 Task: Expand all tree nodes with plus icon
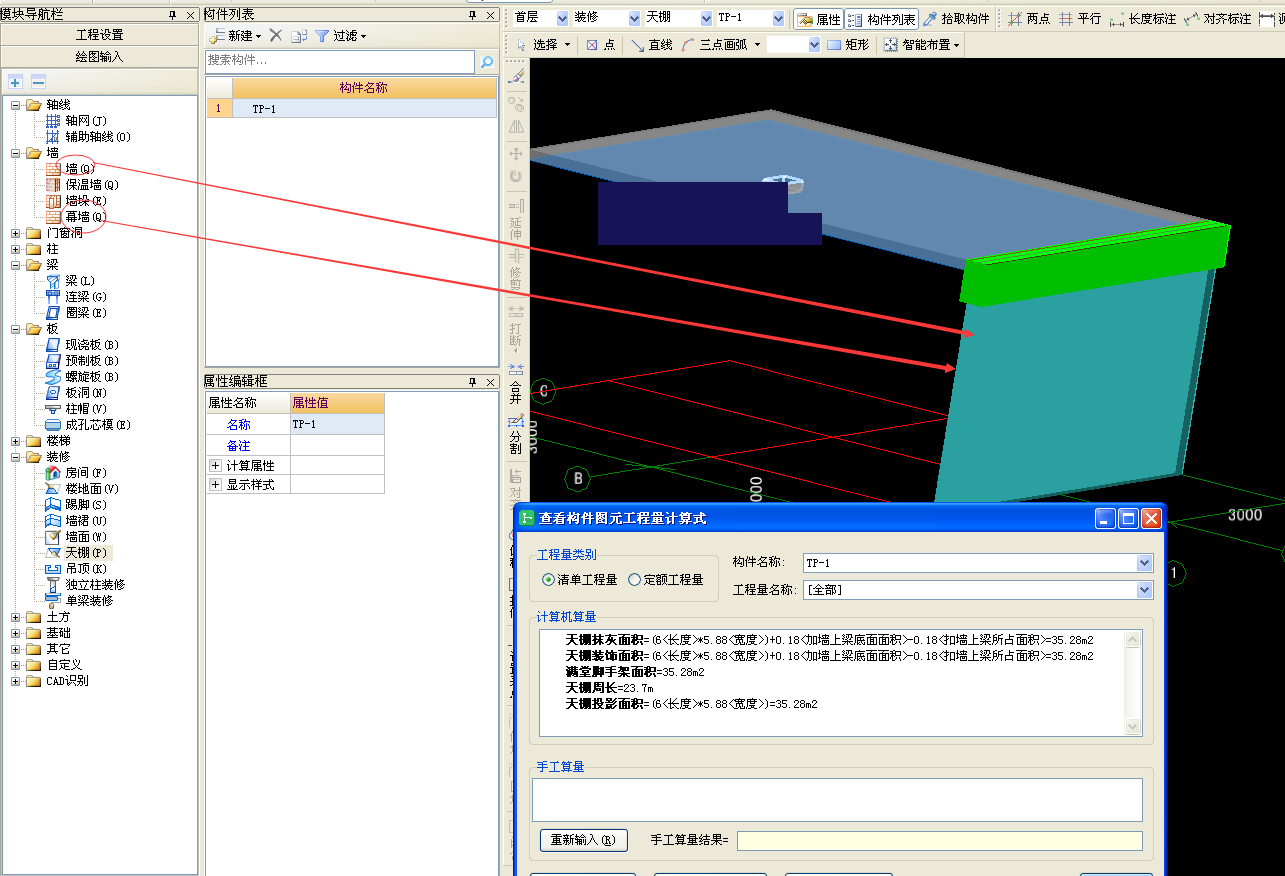click(x=15, y=82)
